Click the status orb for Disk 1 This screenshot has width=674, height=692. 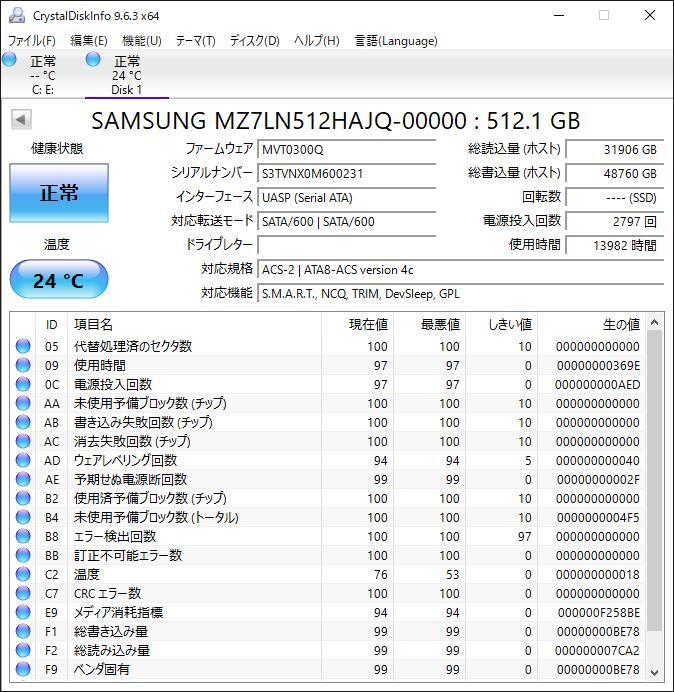(93, 59)
